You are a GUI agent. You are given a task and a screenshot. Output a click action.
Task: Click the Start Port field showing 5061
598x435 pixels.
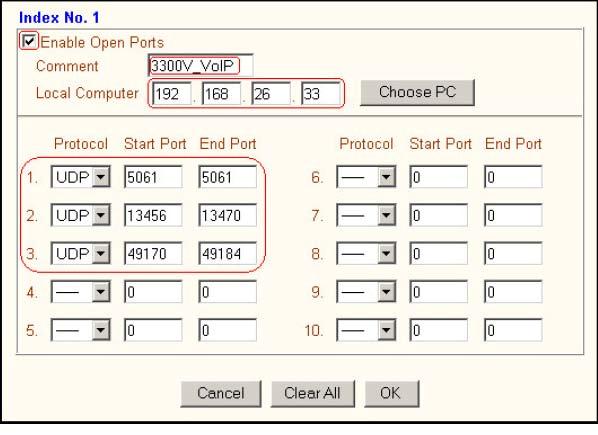pos(153,177)
